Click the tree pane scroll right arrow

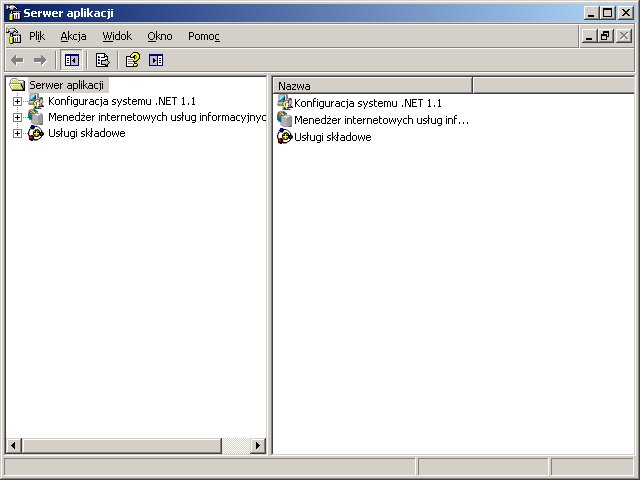(257, 446)
